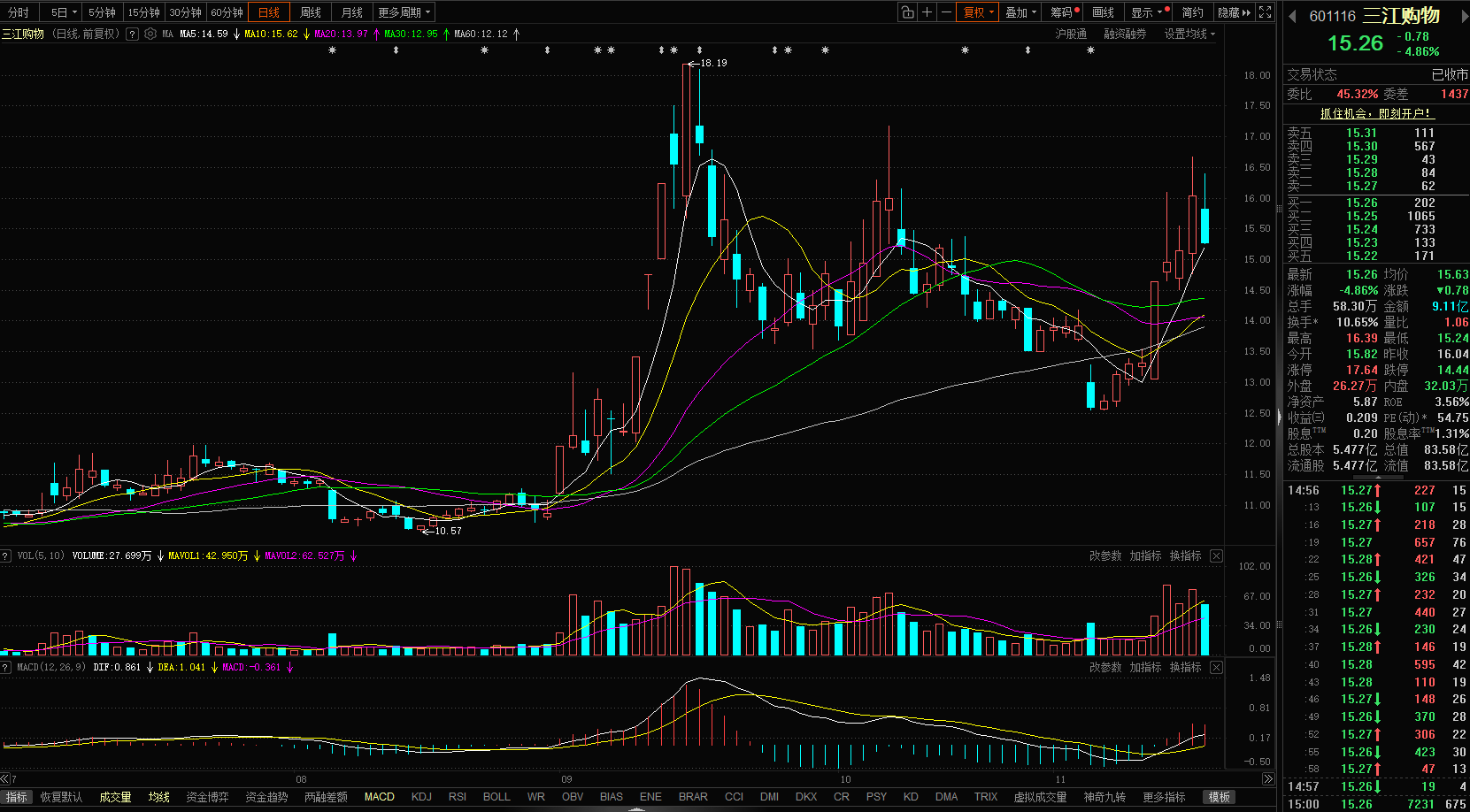Viewport: 1470px width, 812px height.
Task: Open the VOL indicator help question icon
Action: tap(7, 555)
